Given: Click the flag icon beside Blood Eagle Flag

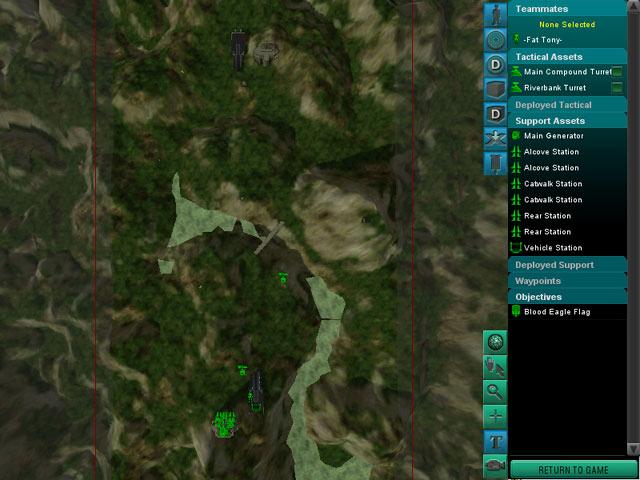Looking at the screenshot, I should click(516, 311).
